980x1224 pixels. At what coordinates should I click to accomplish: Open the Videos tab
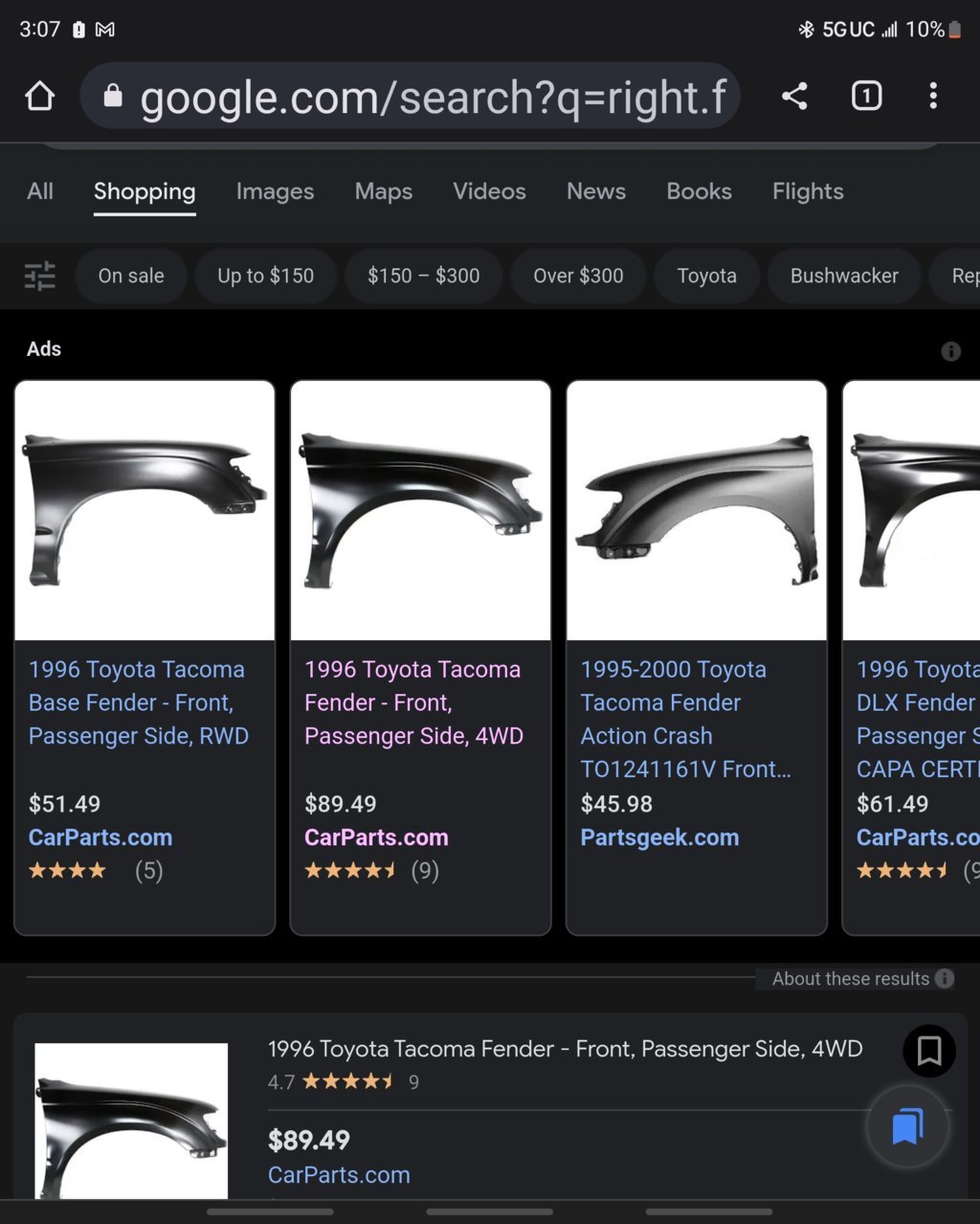pos(489,191)
